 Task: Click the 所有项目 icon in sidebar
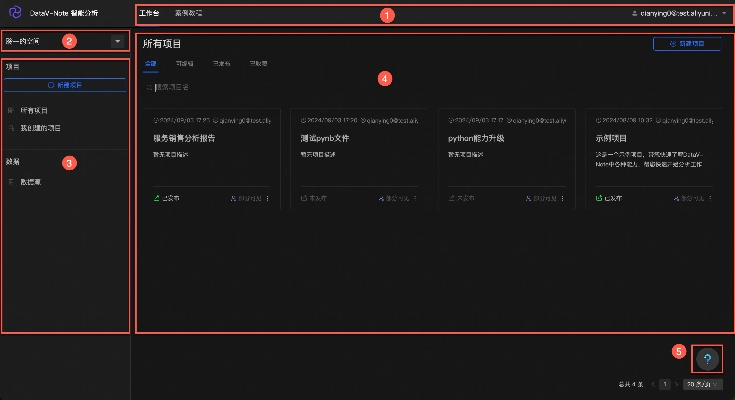11,110
